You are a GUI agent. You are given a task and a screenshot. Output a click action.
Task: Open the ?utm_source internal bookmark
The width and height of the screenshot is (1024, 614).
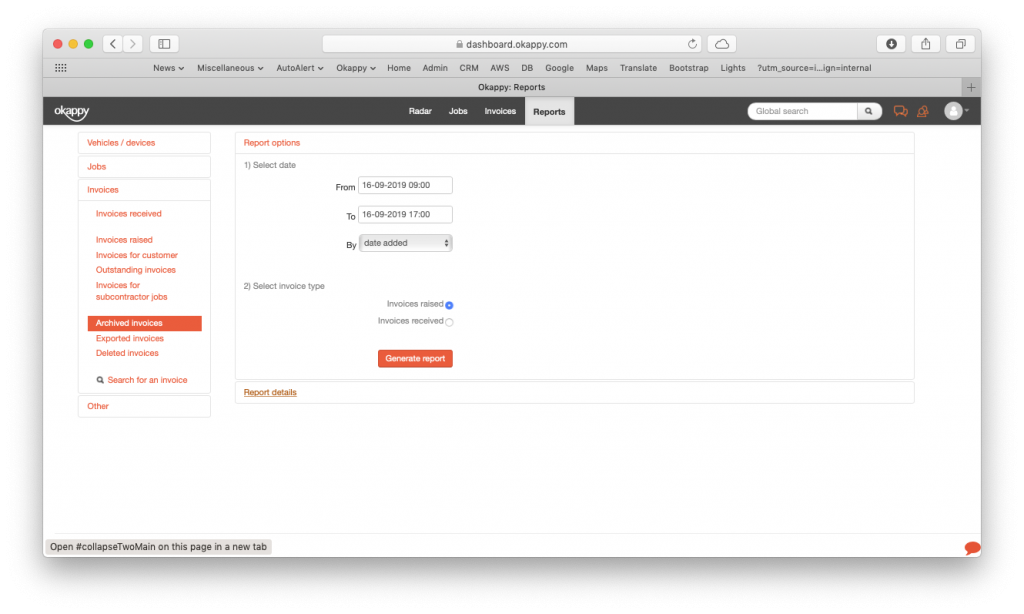point(814,68)
